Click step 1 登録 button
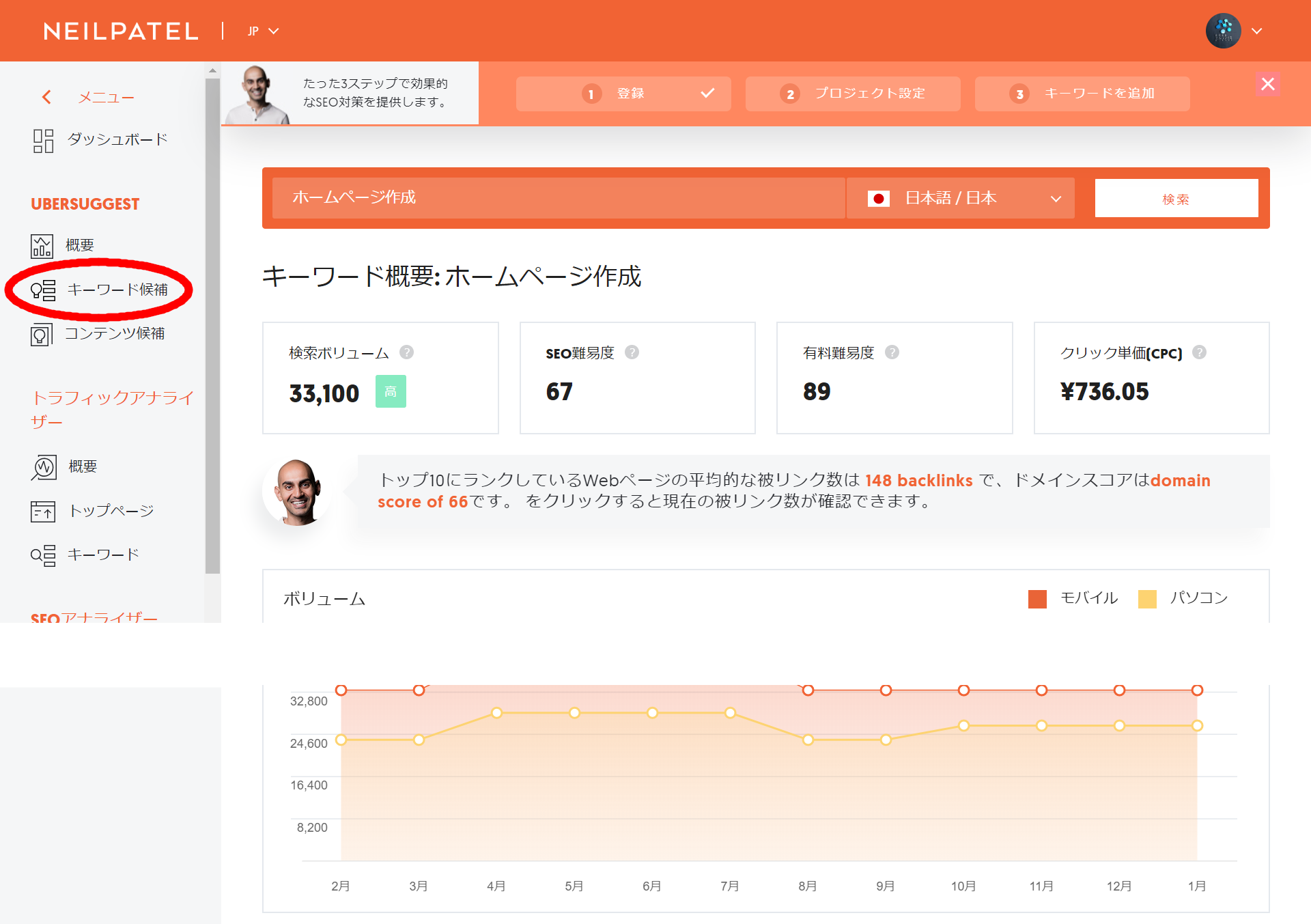 click(623, 94)
